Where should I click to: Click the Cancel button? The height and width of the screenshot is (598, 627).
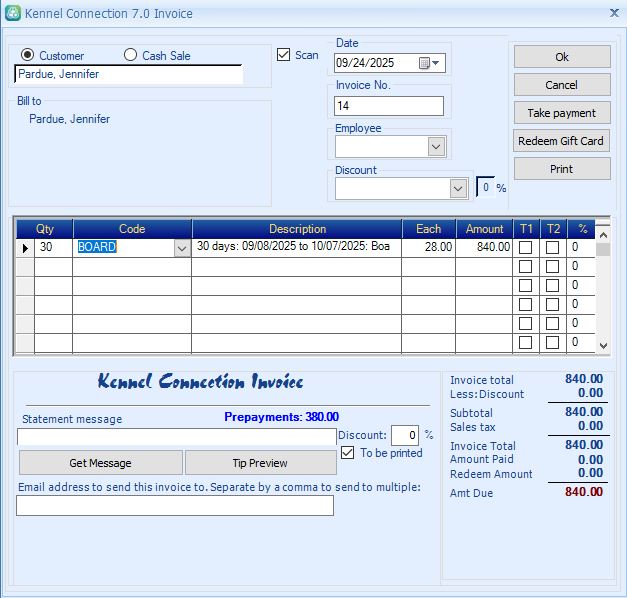[x=562, y=85]
